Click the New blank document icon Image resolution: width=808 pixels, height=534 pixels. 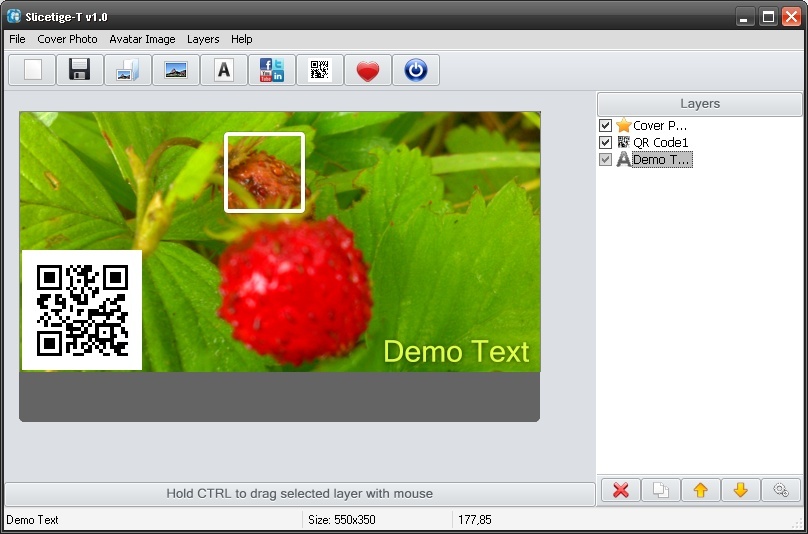pos(32,70)
